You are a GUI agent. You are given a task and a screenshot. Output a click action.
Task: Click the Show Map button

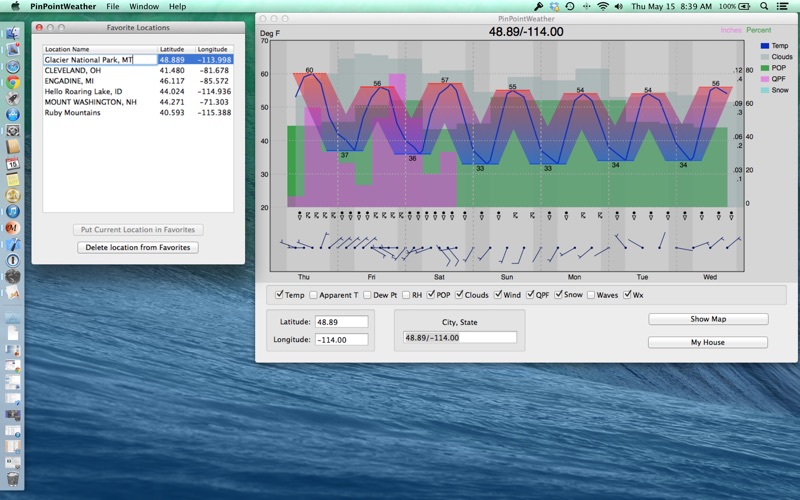[x=708, y=319]
